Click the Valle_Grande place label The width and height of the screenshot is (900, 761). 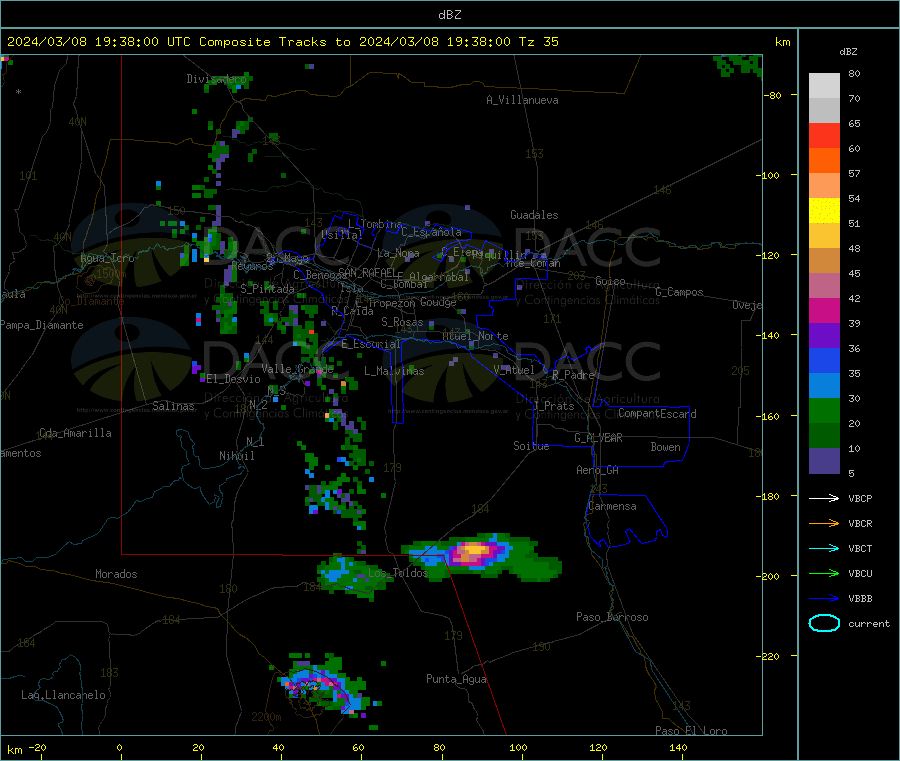[297, 368]
